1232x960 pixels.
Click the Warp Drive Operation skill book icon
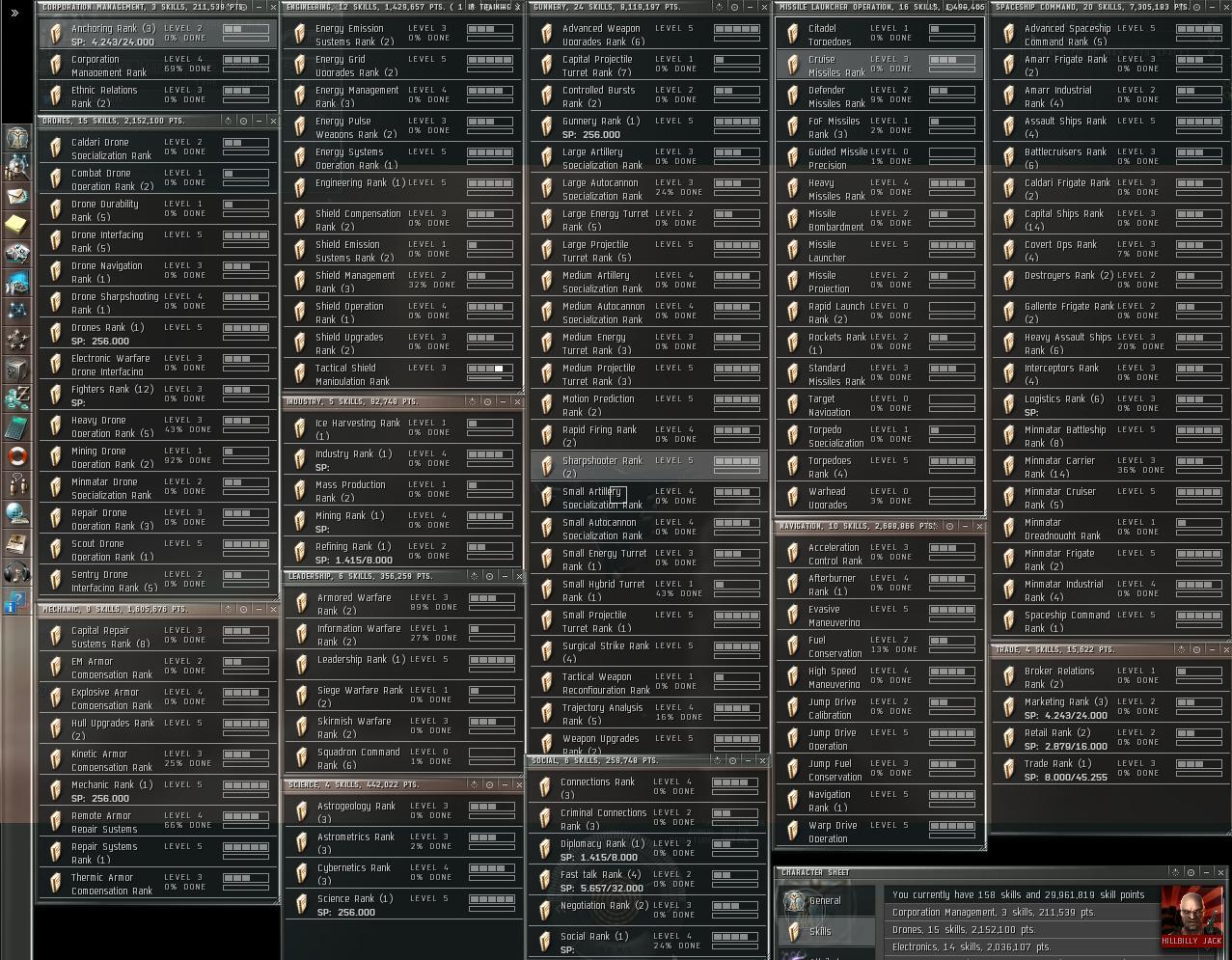(x=792, y=832)
